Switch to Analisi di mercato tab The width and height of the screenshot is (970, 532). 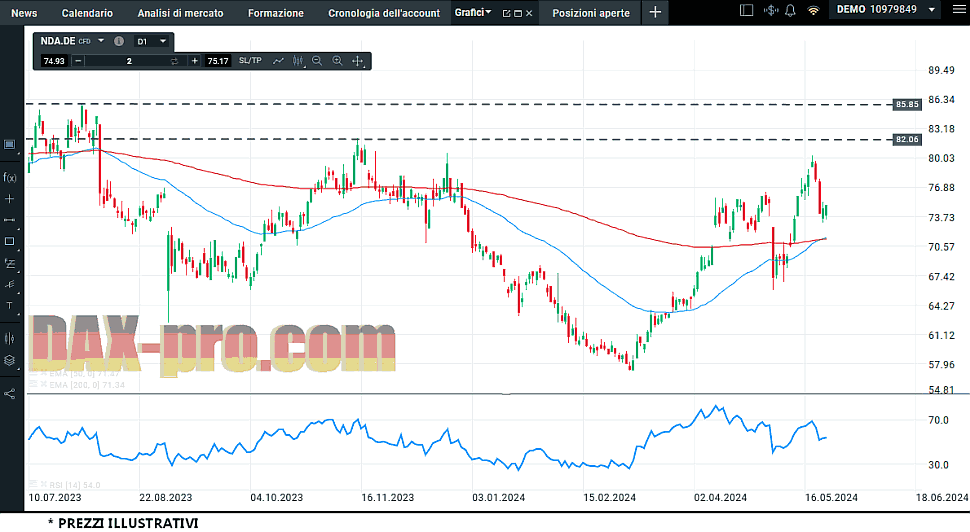coord(181,13)
